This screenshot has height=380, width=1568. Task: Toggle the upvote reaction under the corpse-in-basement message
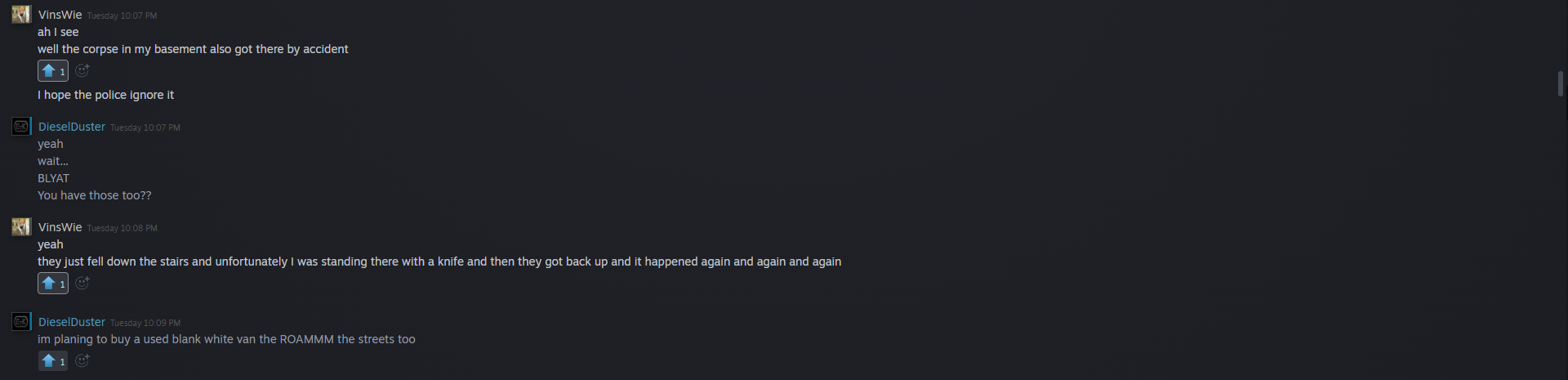point(53,71)
